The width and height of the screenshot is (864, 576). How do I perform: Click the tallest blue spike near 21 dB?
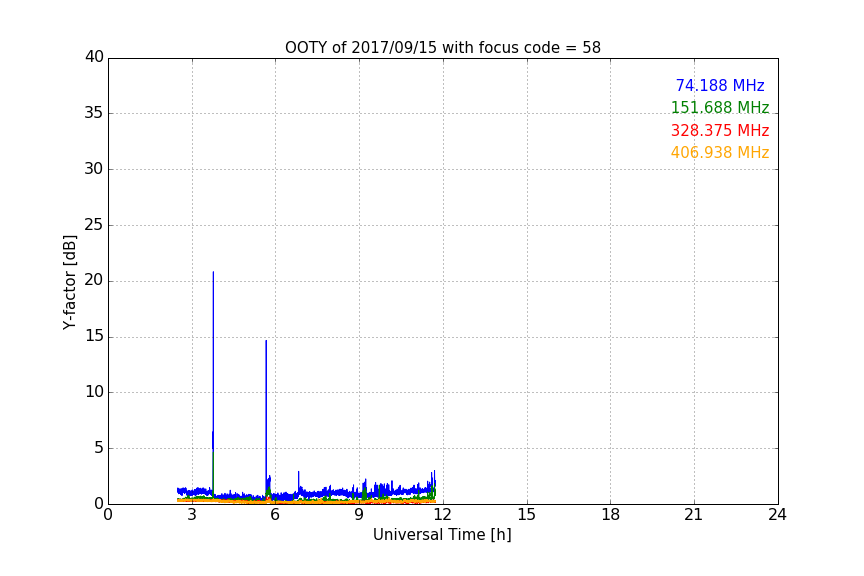click(213, 386)
